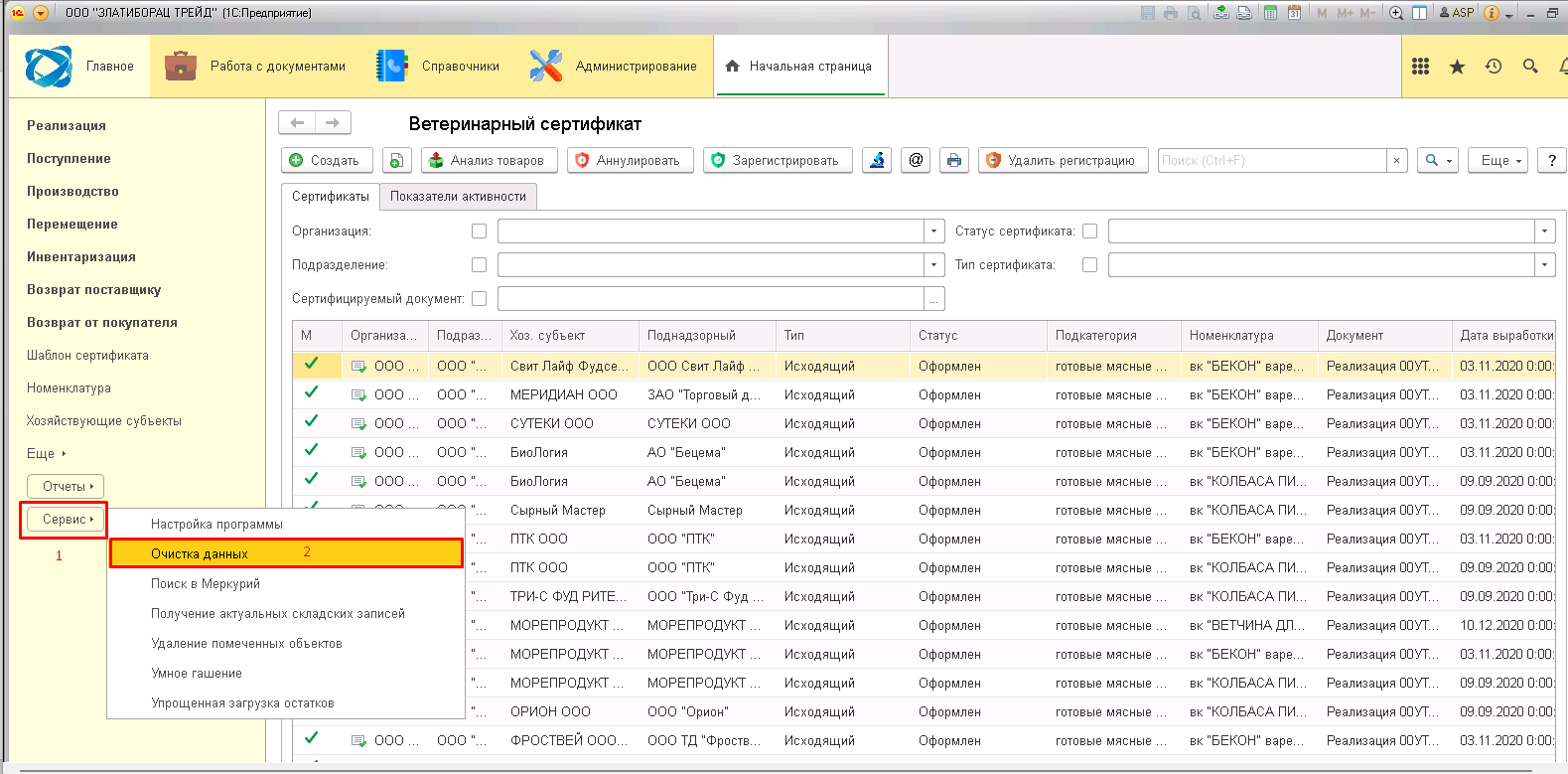The image size is (1568, 774).
Task: Expand the sidebar Еще submenu
Action: coord(46,453)
